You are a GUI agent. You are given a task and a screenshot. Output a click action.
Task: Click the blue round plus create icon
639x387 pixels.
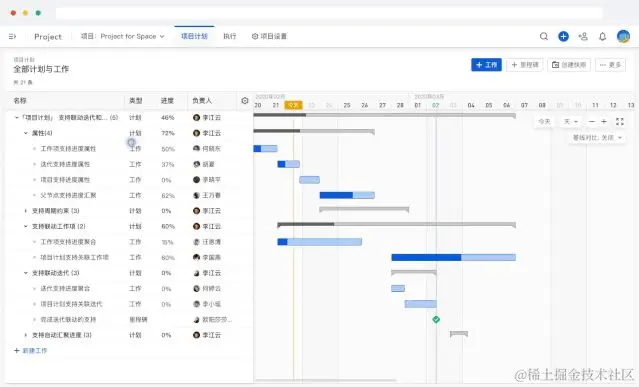click(x=563, y=36)
